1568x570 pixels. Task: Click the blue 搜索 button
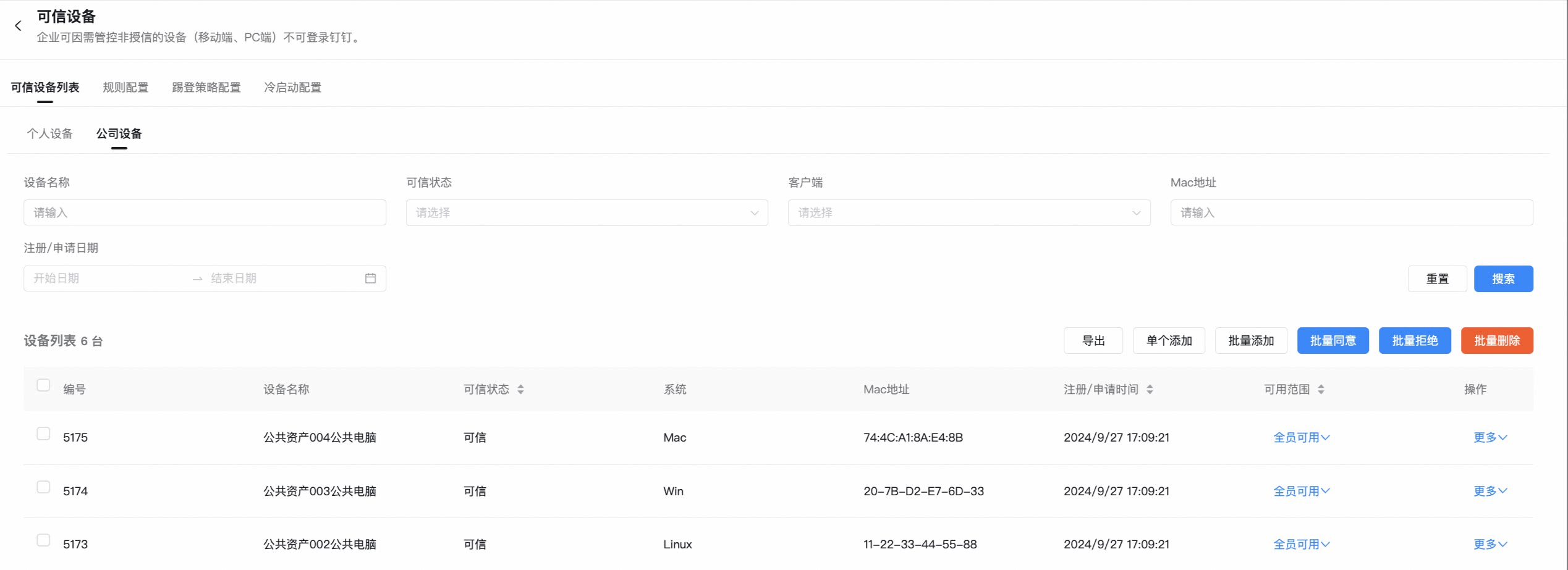click(x=1504, y=279)
